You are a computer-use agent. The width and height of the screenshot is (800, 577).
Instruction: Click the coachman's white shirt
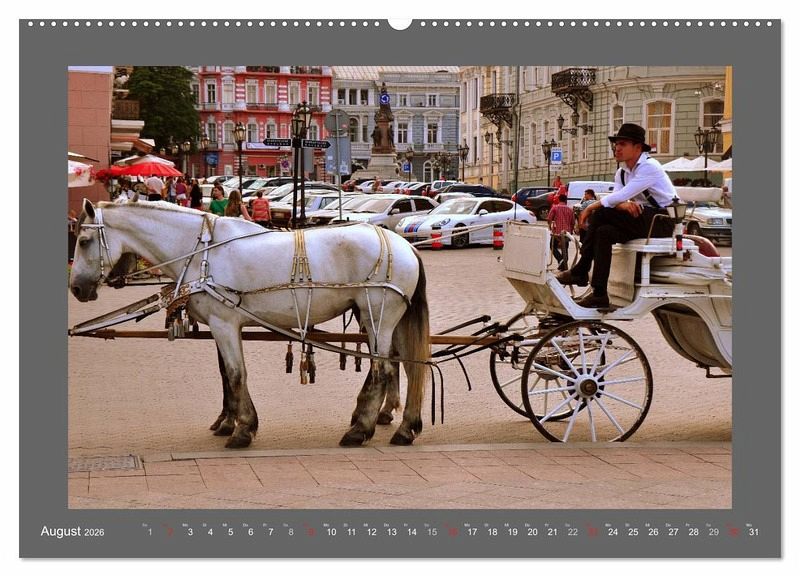tap(640, 182)
